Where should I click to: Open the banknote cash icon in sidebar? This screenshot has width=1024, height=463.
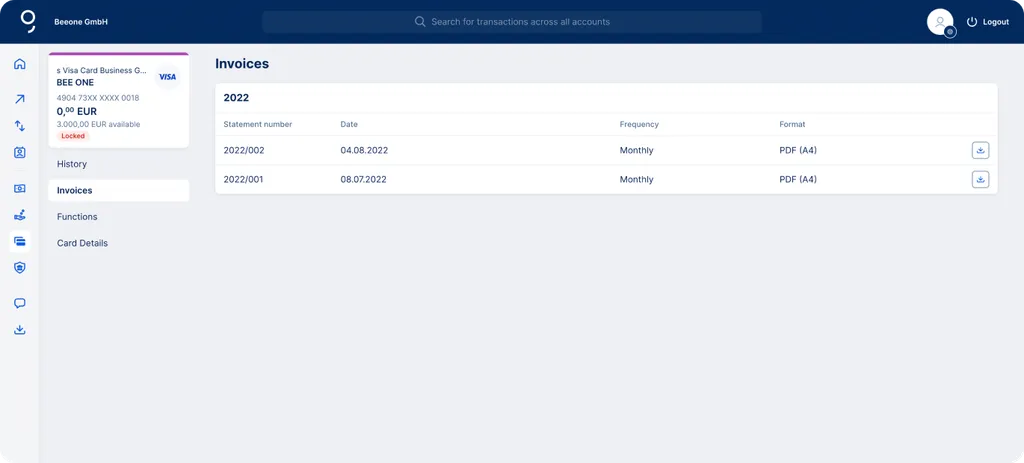pos(20,188)
